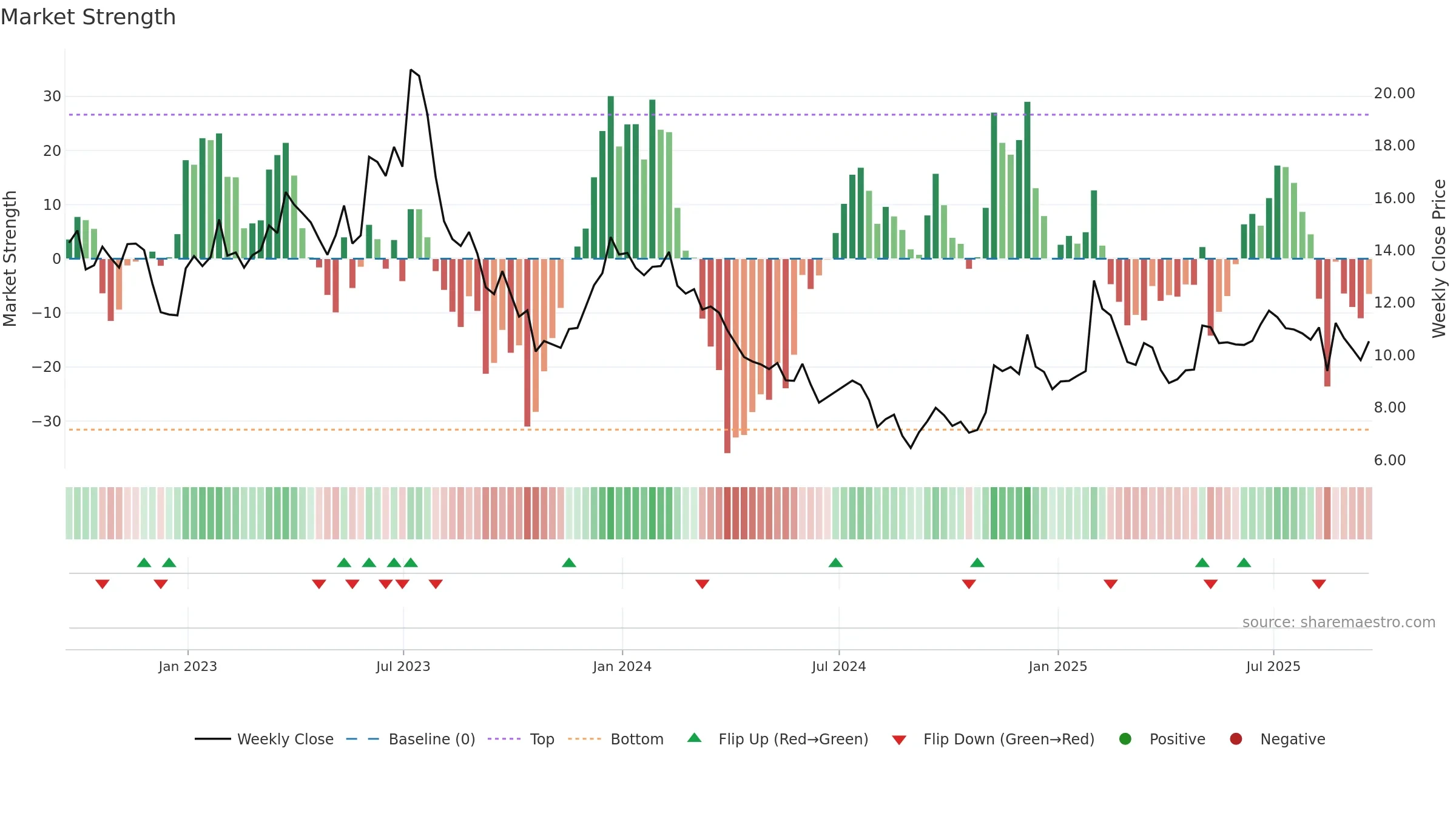Click the green Positive circle in legend
This screenshot has width=1456, height=819.
(1125, 739)
